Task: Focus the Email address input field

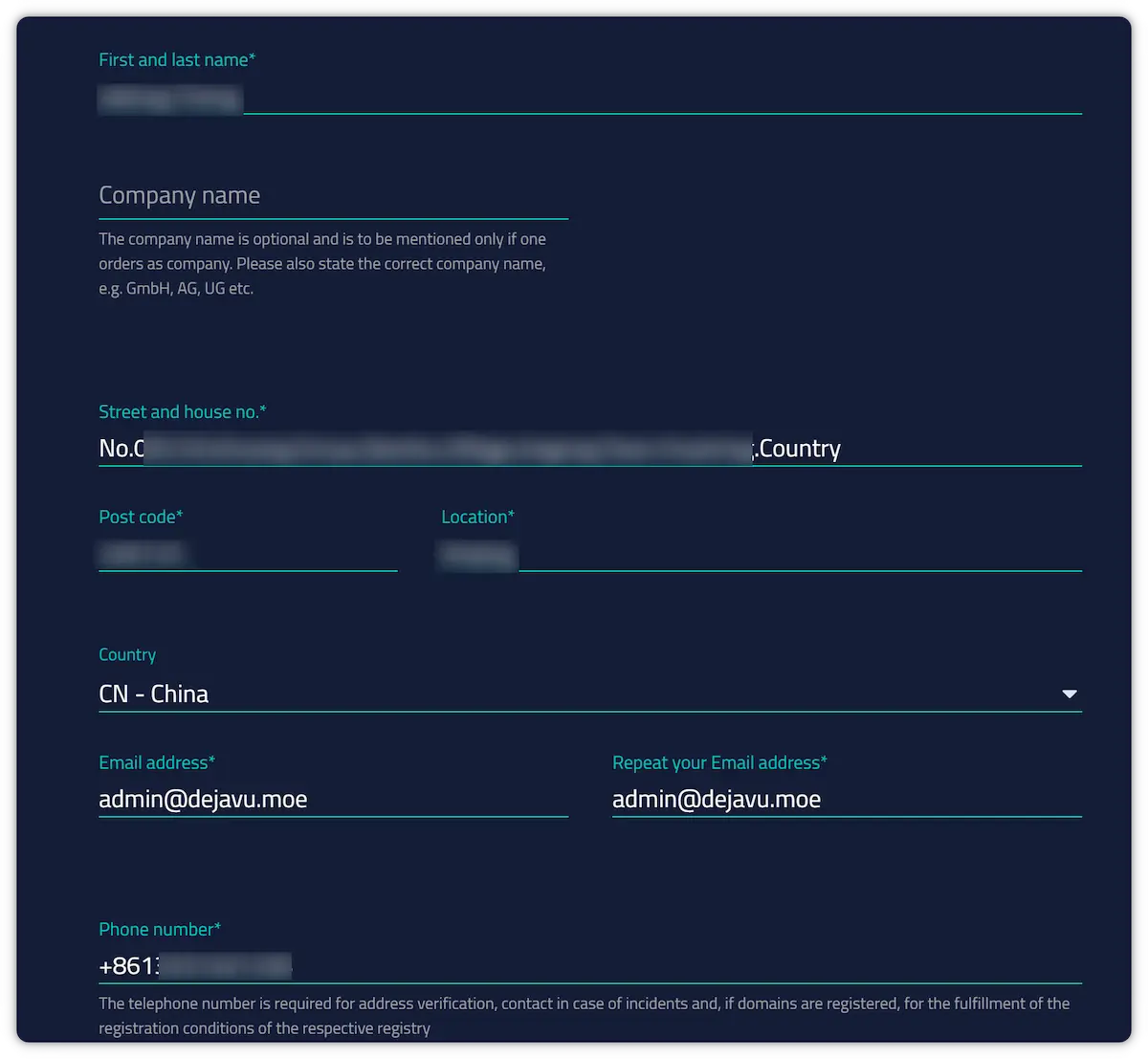Action: [x=333, y=799]
